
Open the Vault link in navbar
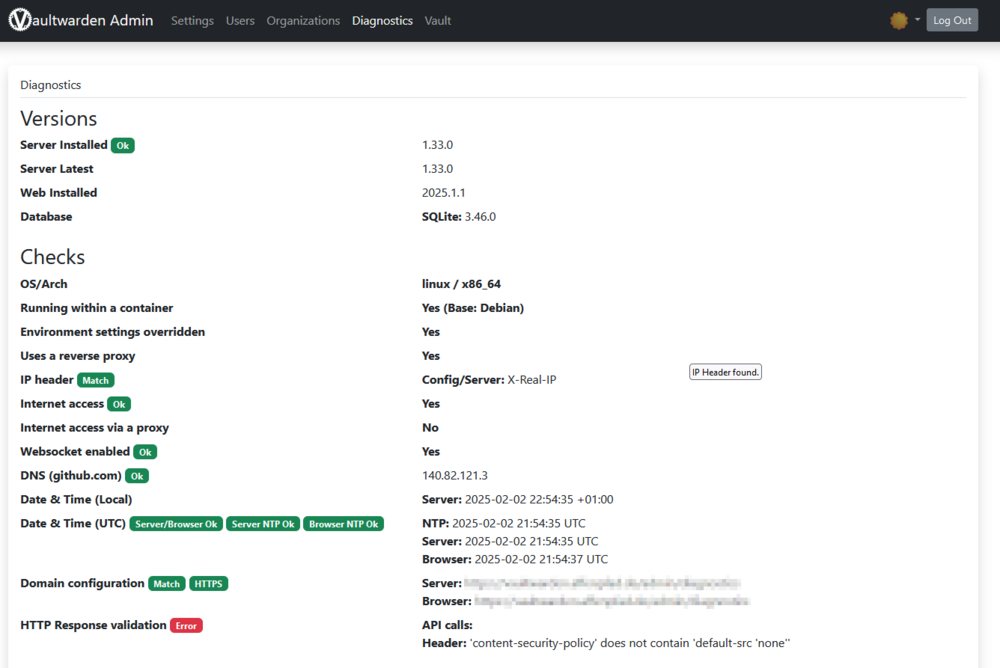(x=438, y=20)
